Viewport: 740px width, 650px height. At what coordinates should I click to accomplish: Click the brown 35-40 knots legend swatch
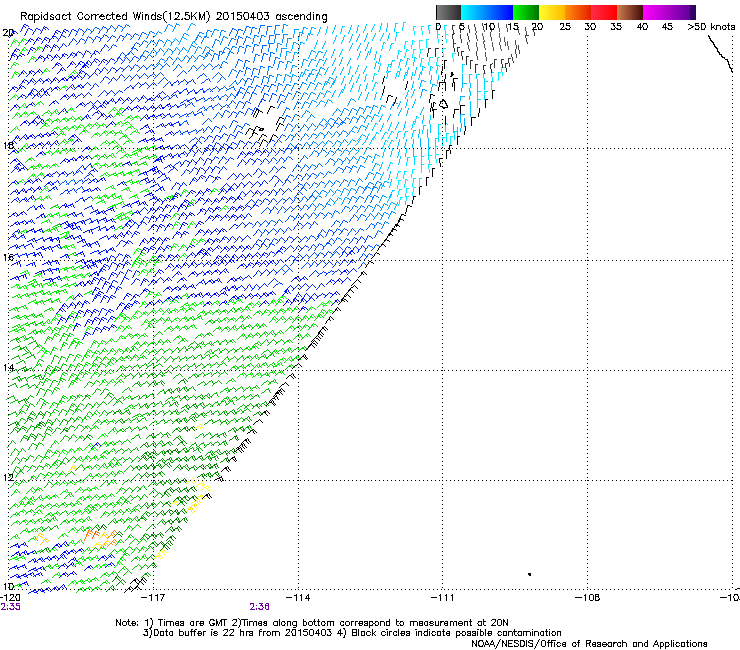[630, 12]
